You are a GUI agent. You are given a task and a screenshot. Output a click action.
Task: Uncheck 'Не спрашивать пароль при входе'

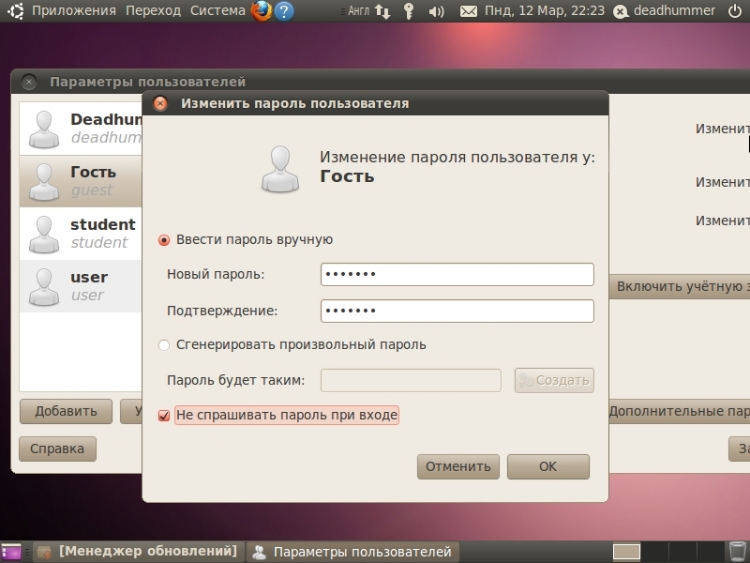[x=165, y=415]
